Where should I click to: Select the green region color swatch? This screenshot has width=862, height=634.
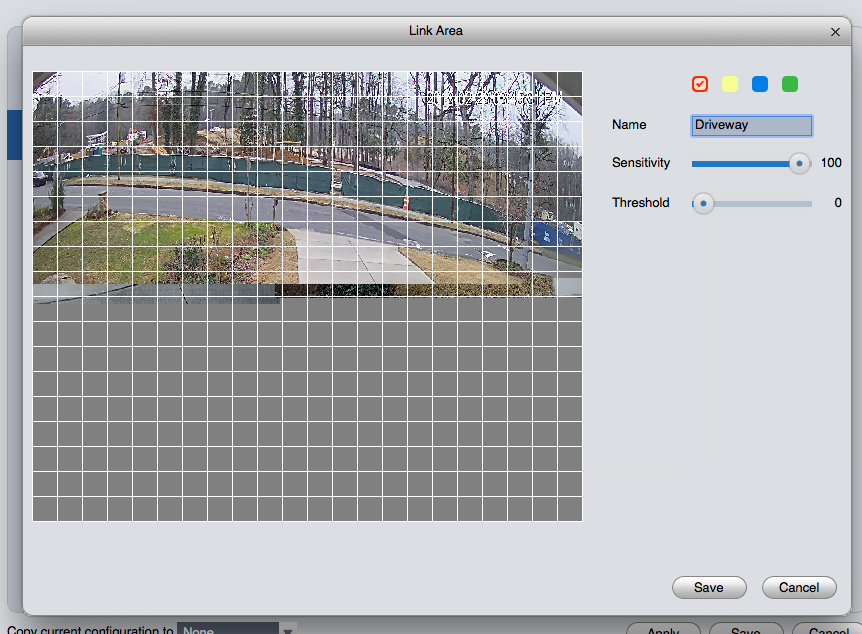pyautogui.click(x=790, y=84)
